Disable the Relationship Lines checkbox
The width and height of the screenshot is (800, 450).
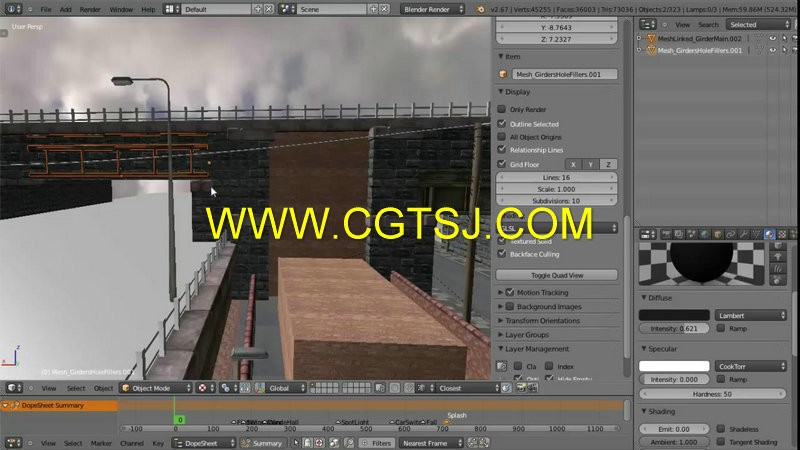click(x=502, y=149)
